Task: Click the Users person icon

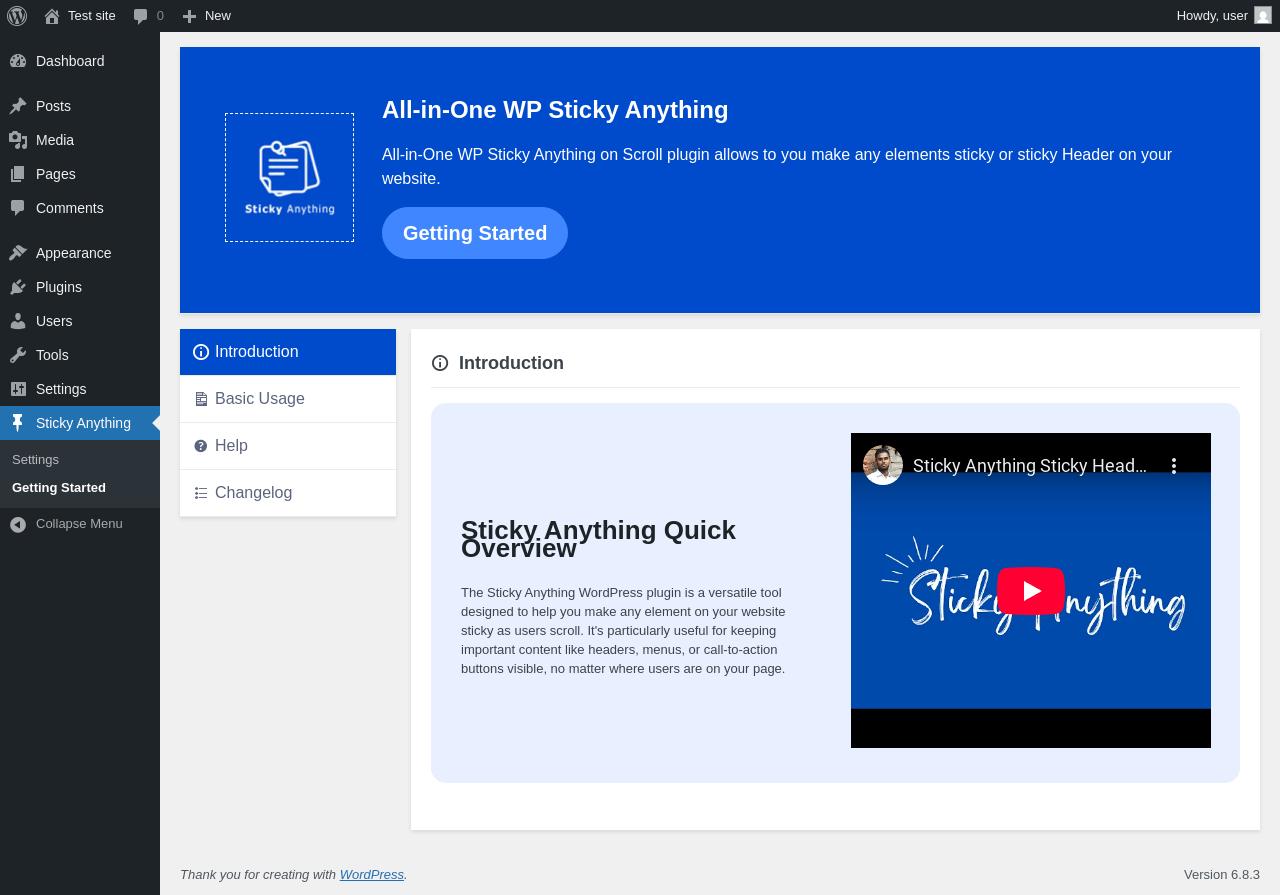Action: point(18,321)
